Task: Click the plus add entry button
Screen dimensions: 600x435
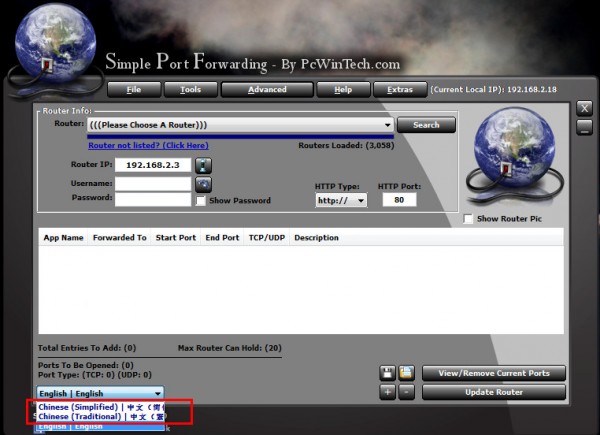Action: point(387,392)
